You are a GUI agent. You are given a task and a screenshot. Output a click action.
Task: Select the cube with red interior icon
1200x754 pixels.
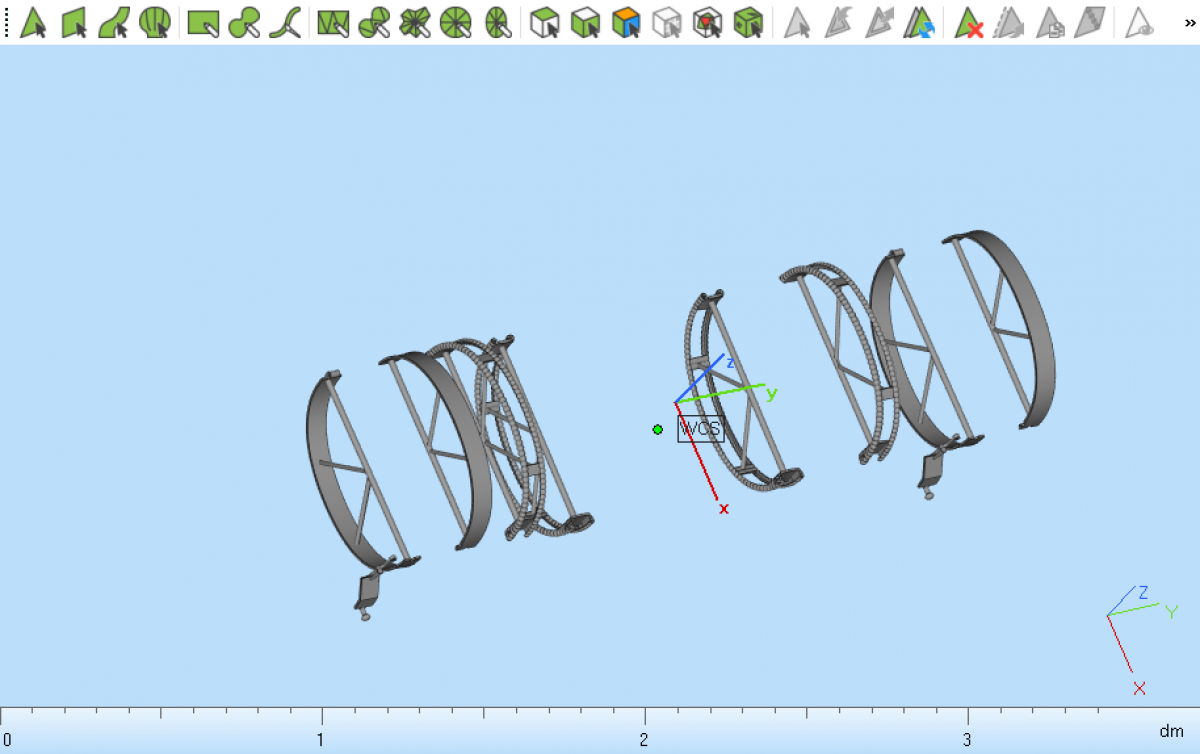point(708,22)
